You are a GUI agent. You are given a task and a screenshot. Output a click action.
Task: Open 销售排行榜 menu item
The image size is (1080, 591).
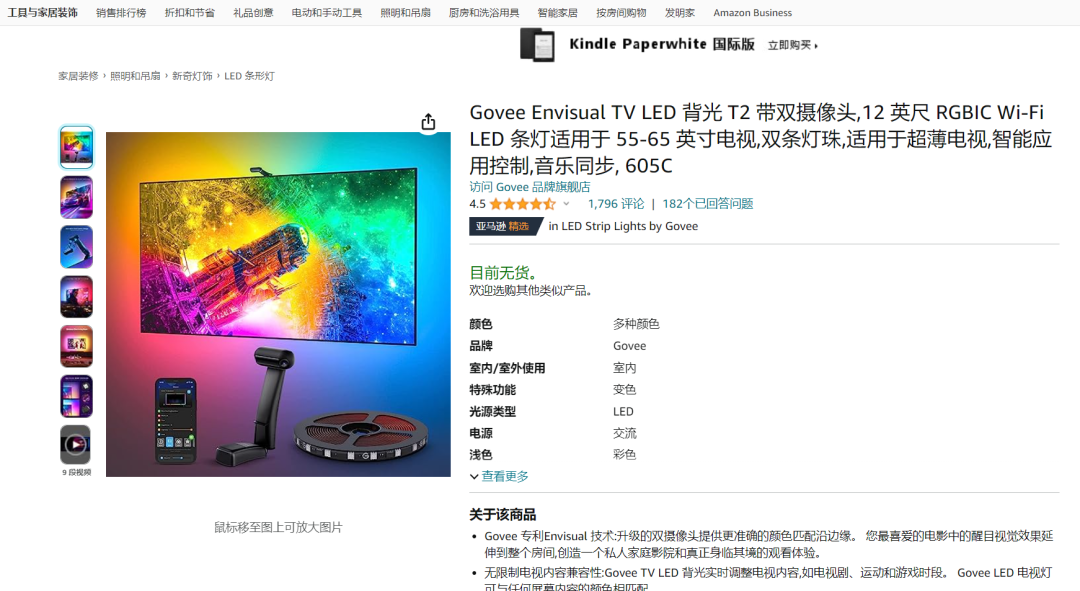pyautogui.click(x=121, y=12)
